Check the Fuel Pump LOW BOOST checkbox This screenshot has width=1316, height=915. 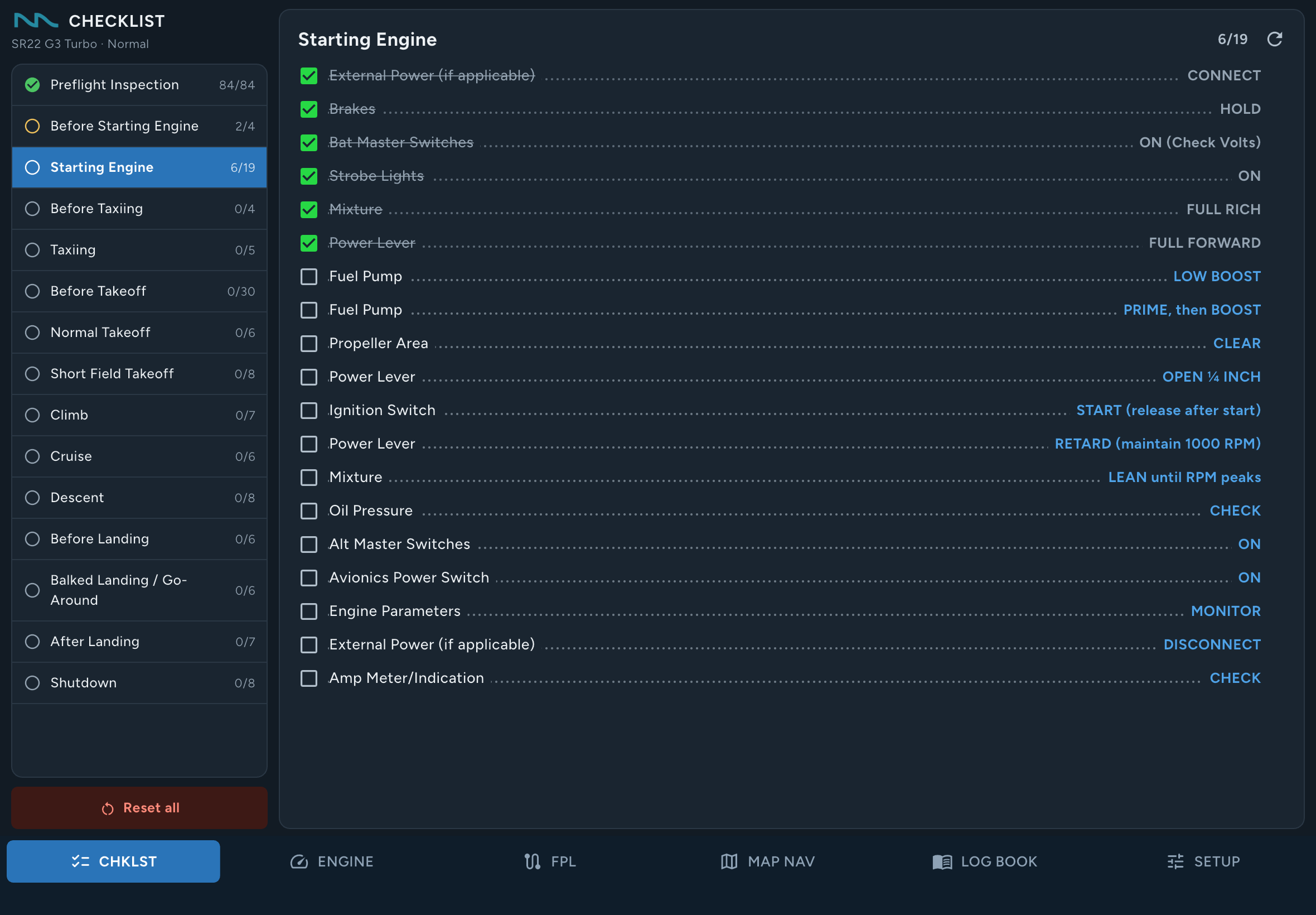(x=309, y=276)
